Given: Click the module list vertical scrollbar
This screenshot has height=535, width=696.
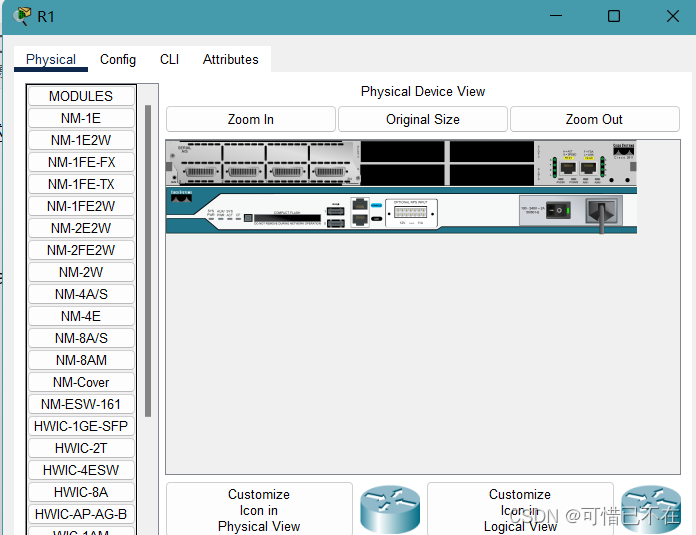Looking at the screenshot, I should point(148,261).
